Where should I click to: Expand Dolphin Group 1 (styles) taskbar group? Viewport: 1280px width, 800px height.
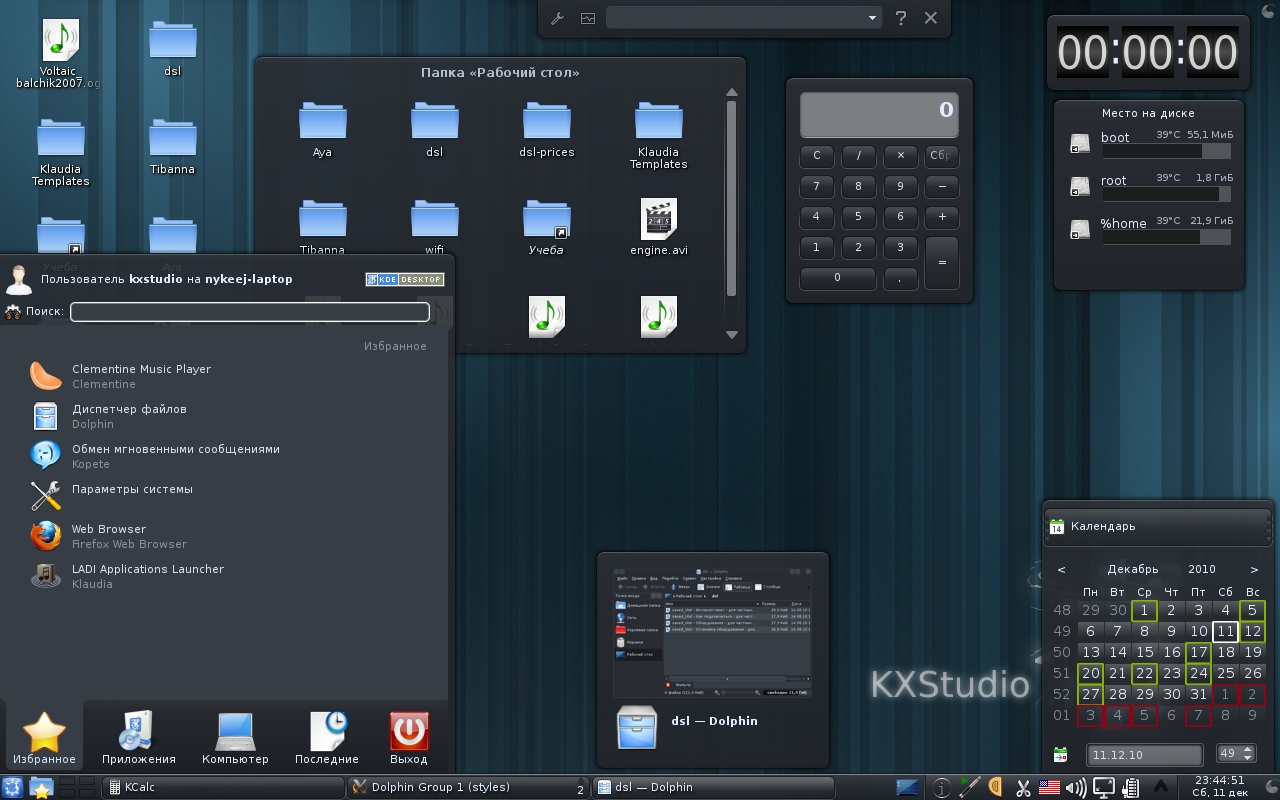468,788
